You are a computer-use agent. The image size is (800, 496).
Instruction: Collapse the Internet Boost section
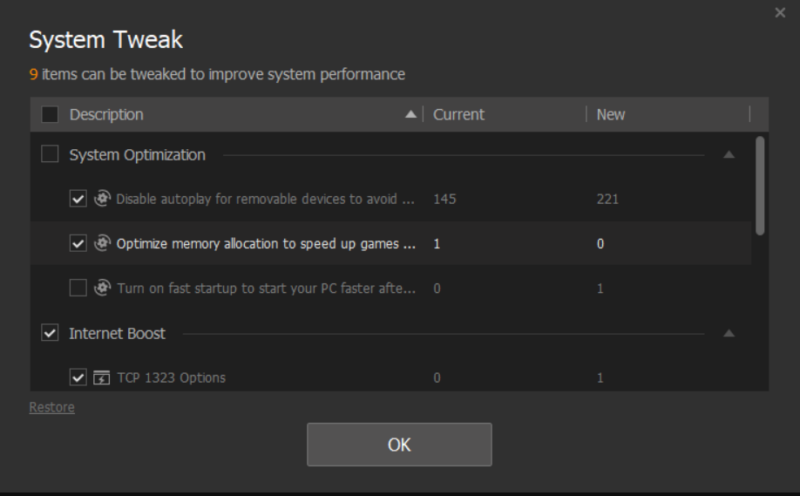point(729,333)
